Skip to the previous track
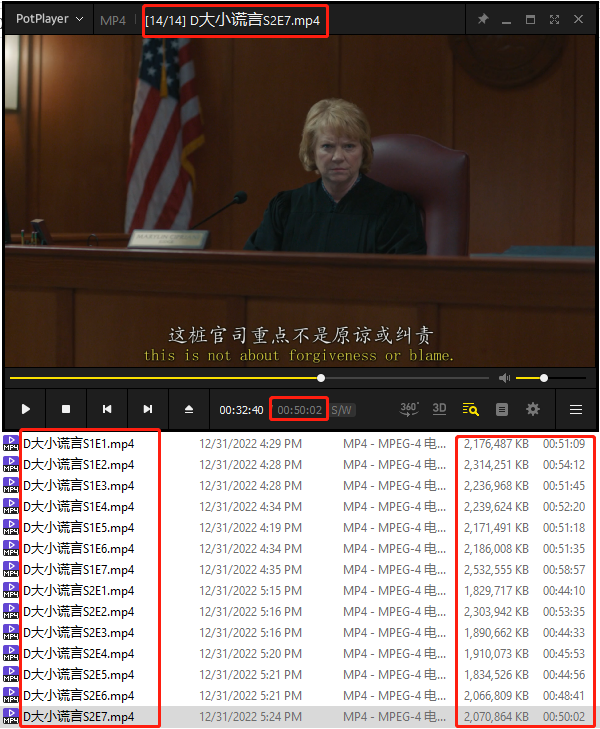 coord(107,409)
